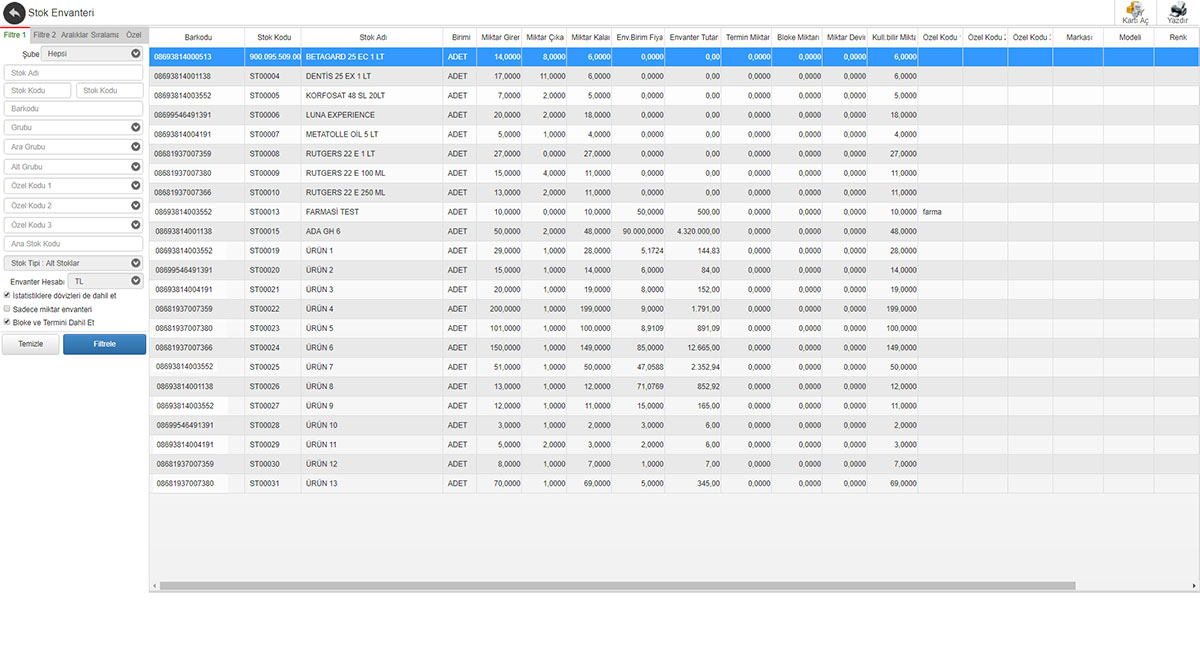The image size is (1200, 653).
Task: Click the Termin Miktarı column header
Action: 747,37
